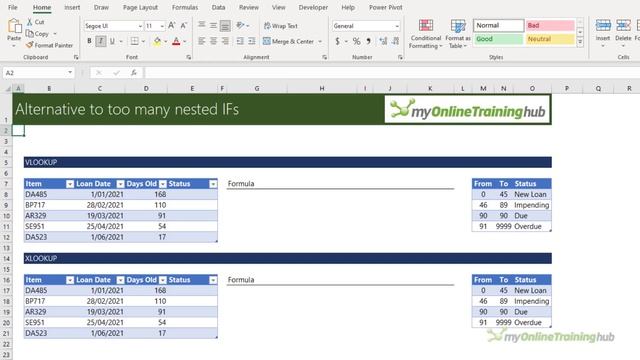Click Decrease Indent icon
The width and height of the screenshot is (640, 360).
[x=240, y=41]
